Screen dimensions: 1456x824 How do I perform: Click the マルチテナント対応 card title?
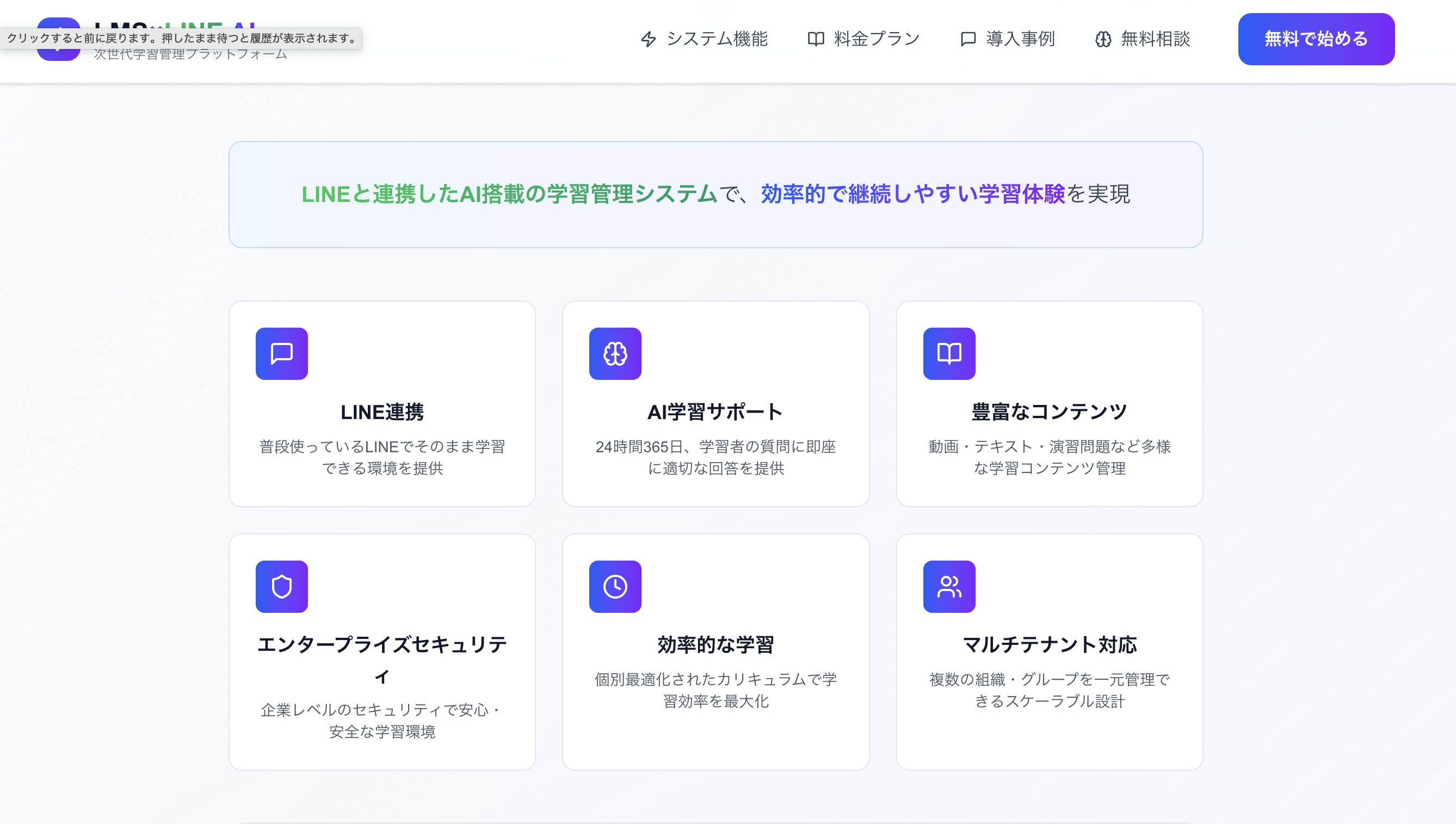(x=1050, y=644)
